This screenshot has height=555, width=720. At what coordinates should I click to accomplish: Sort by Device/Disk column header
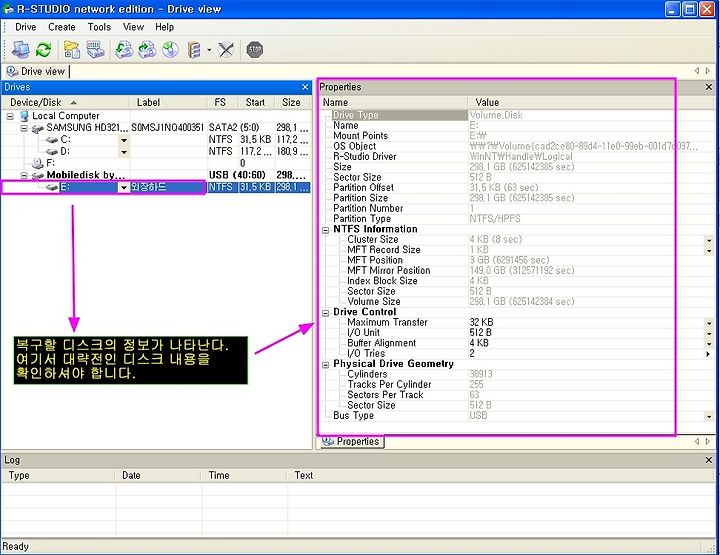click(65, 102)
